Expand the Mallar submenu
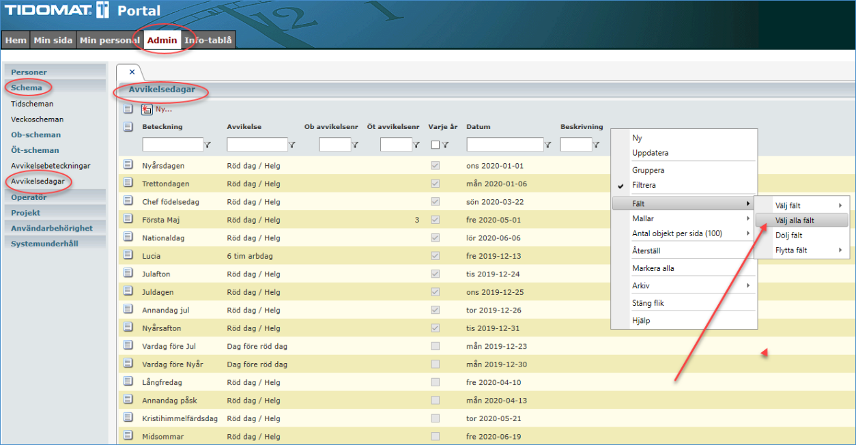Screen dimensions: 856x445 pos(683,218)
